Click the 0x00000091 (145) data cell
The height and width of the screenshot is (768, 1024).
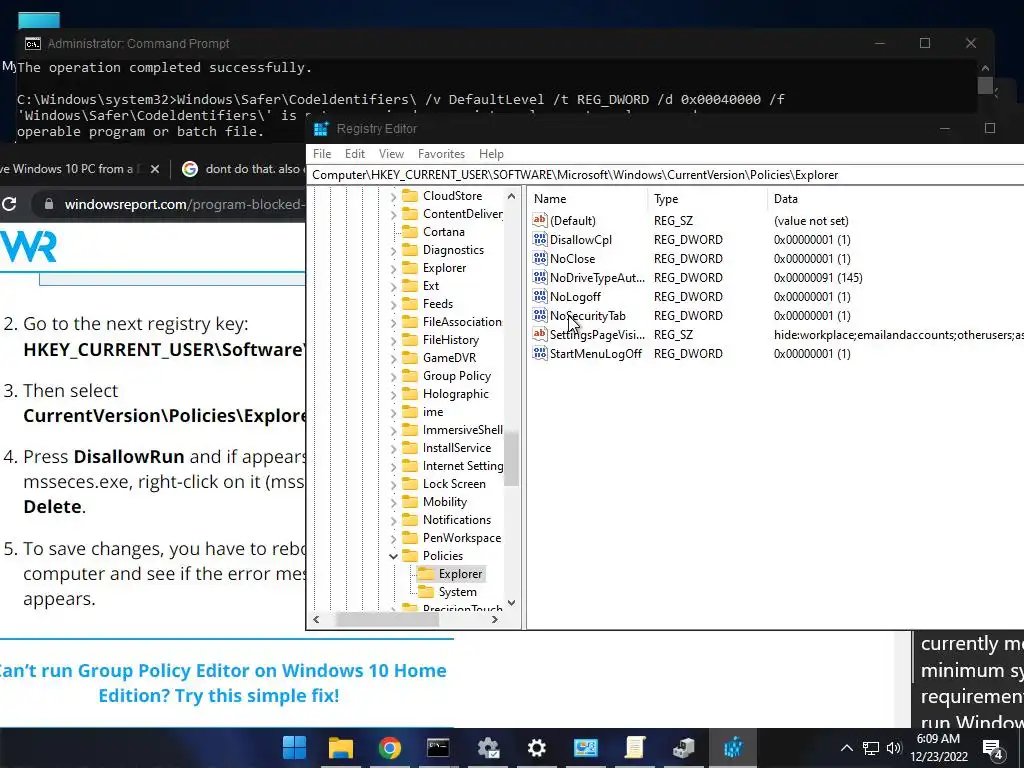pos(818,278)
